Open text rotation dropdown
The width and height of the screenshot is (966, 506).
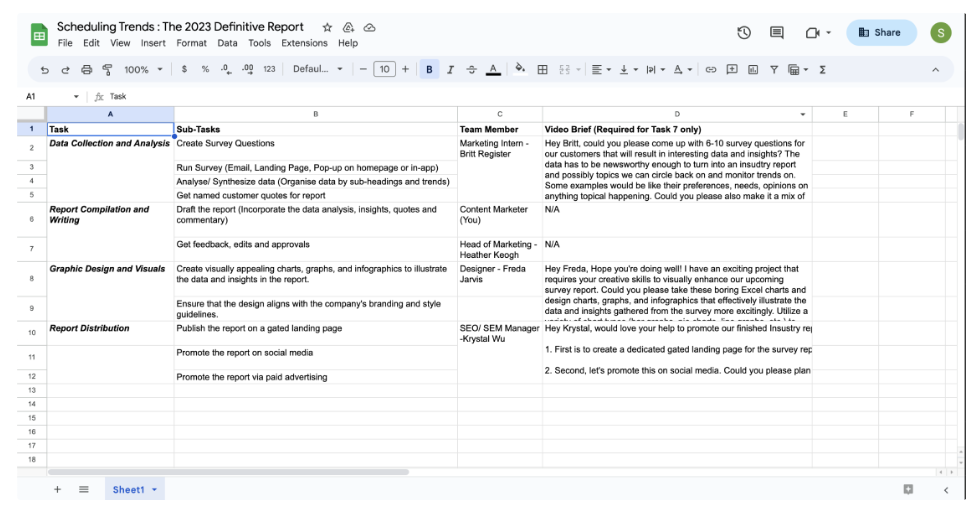[x=683, y=70]
